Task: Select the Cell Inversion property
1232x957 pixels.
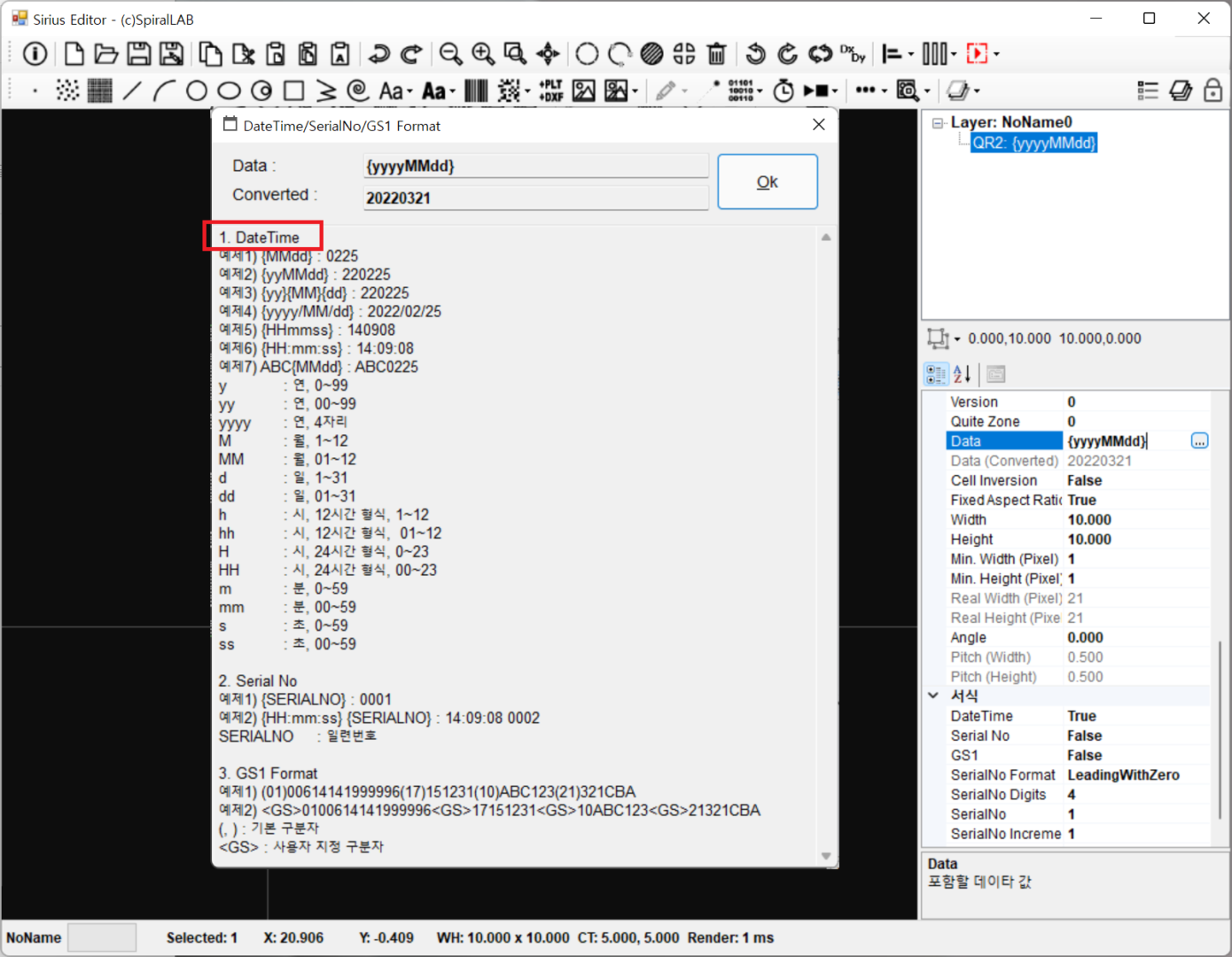Action: point(1078,480)
